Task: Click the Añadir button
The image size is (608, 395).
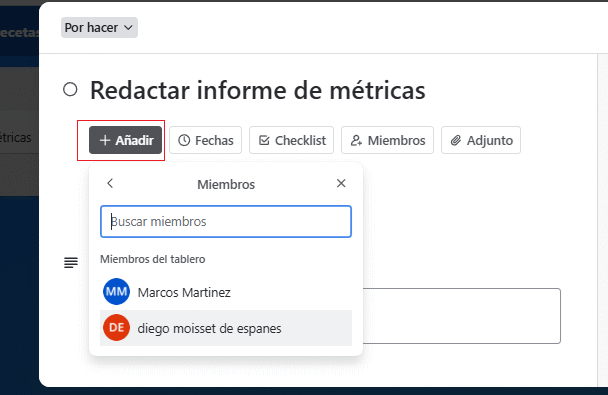Action: (x=125, y=140)
